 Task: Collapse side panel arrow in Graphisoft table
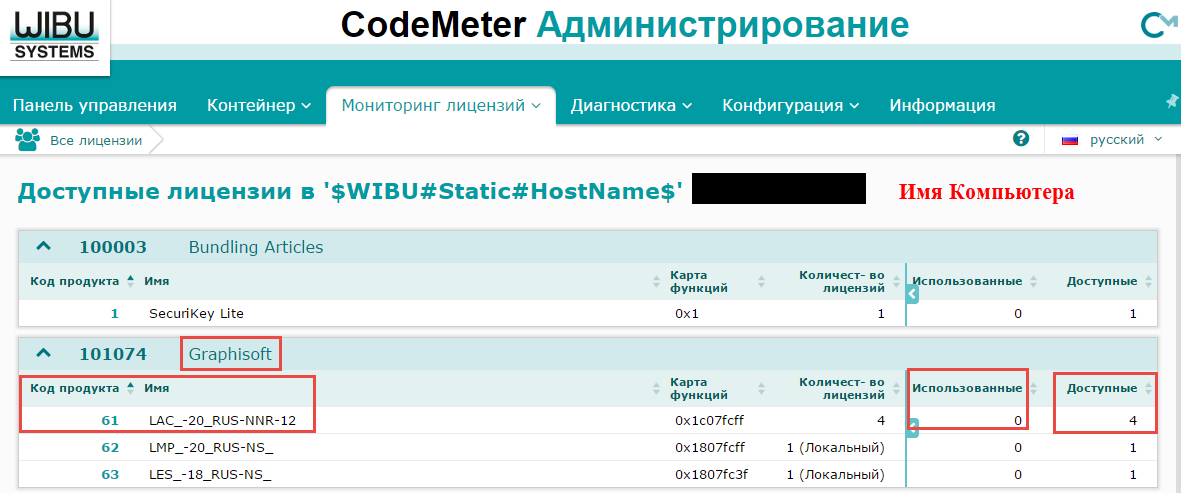(x=912, y=428)
